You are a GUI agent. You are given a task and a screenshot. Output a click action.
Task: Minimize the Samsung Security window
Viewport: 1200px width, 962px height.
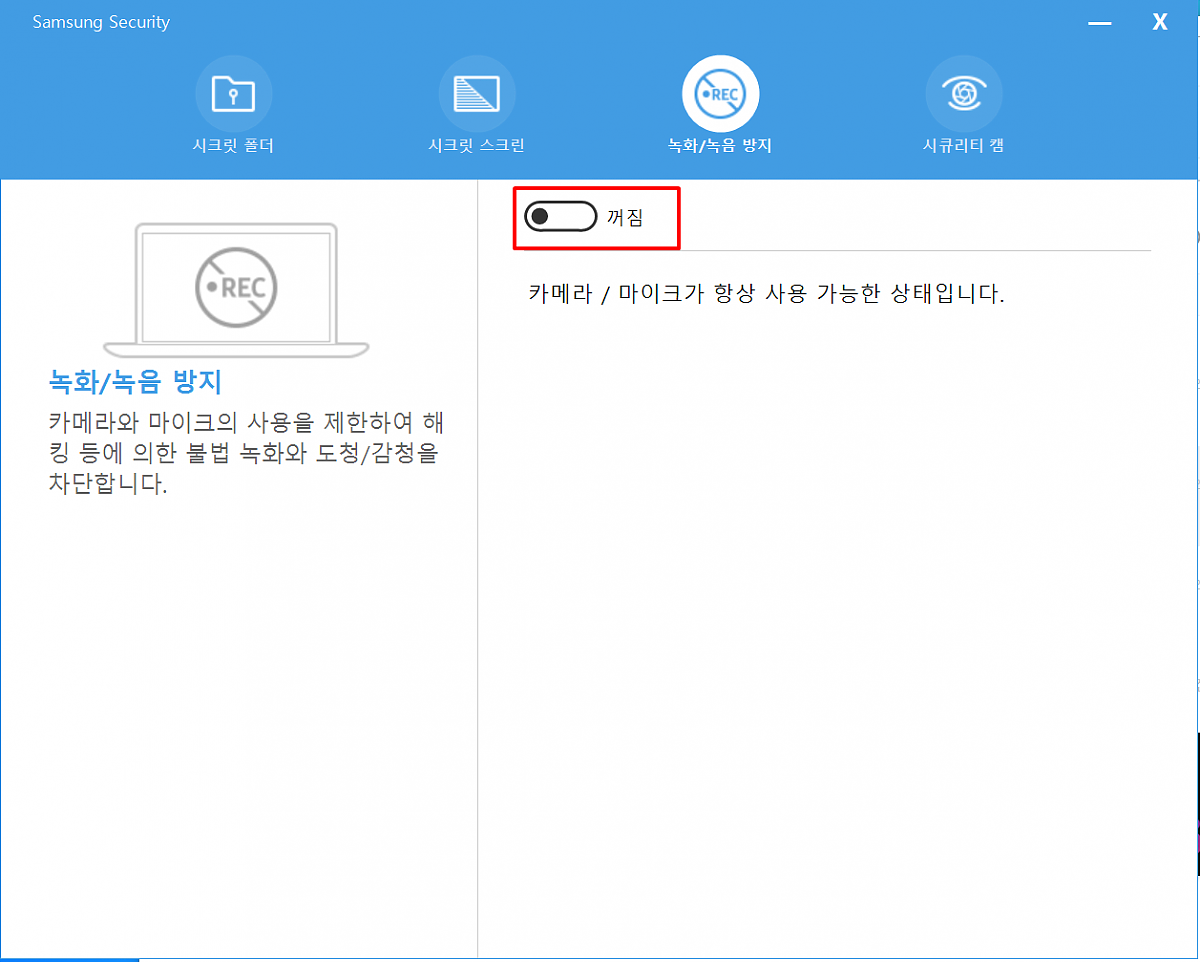pos(1100,22)
